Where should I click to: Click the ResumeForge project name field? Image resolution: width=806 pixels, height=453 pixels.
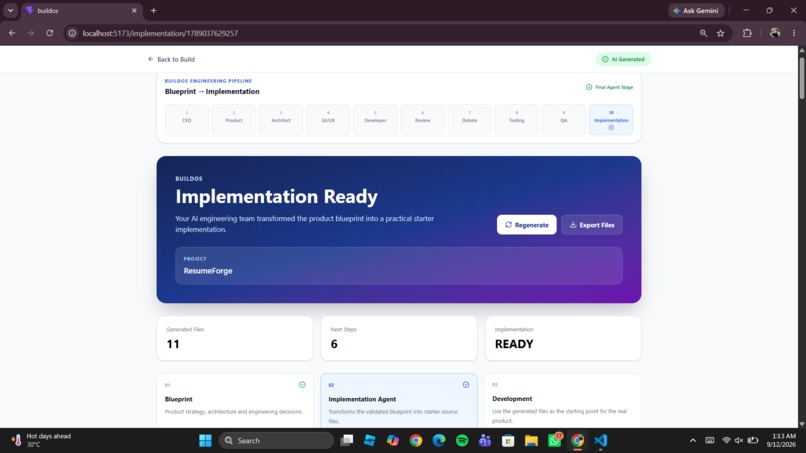pyautogui.click(x=399, y=266)
